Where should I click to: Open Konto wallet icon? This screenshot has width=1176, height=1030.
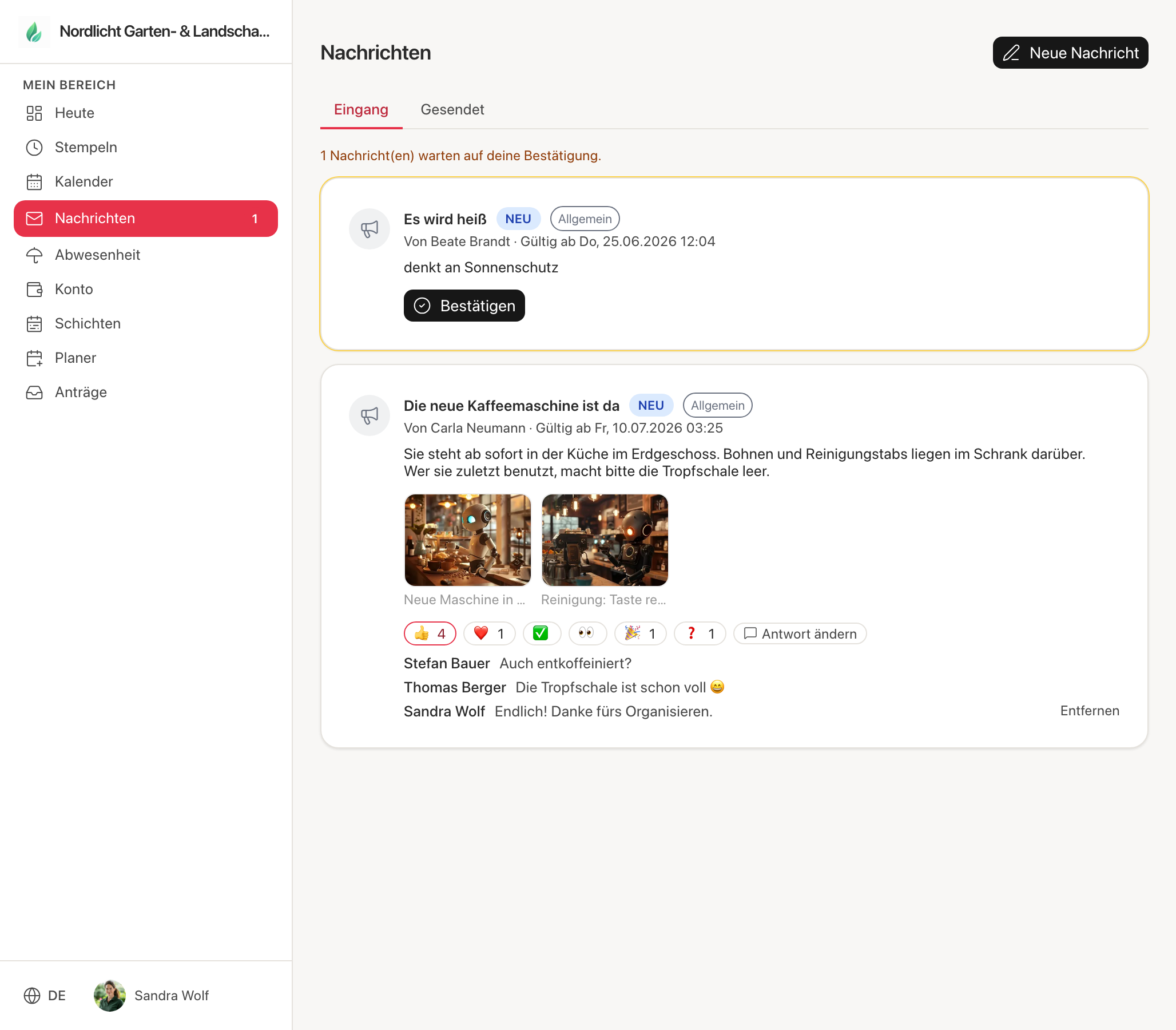pos(34,290)
